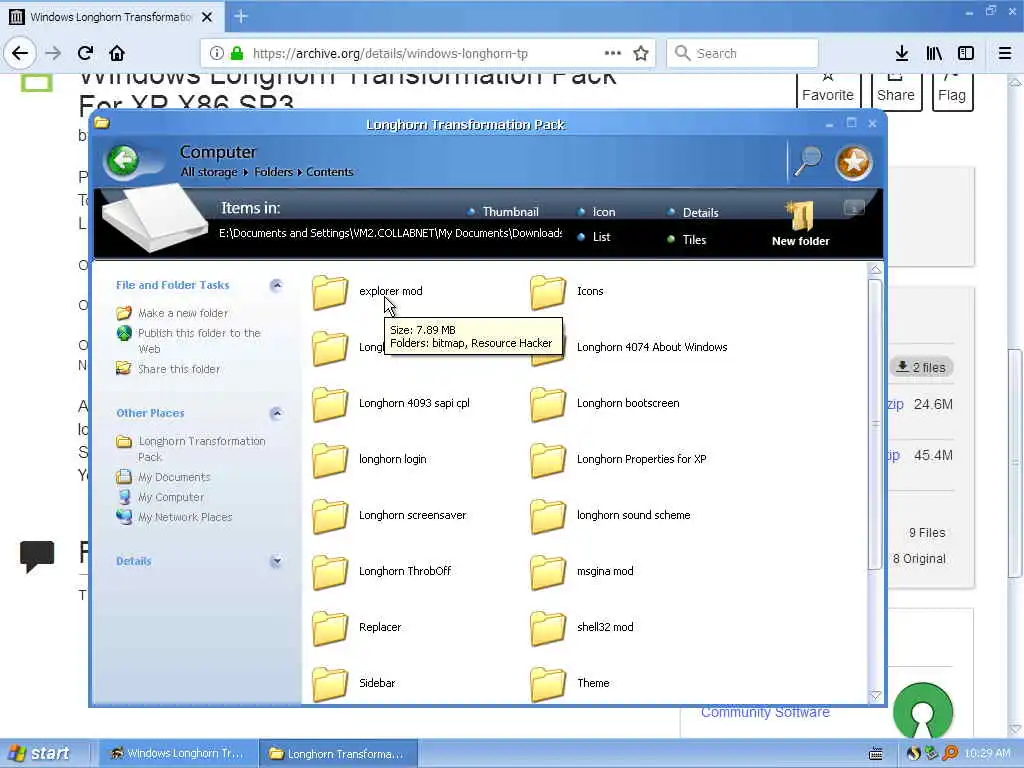Image resolution: width=1024 pixels, height=768 pixels.
Task: Switch to the Windows Longhorn Transformation browser tab
Action: 111,17
